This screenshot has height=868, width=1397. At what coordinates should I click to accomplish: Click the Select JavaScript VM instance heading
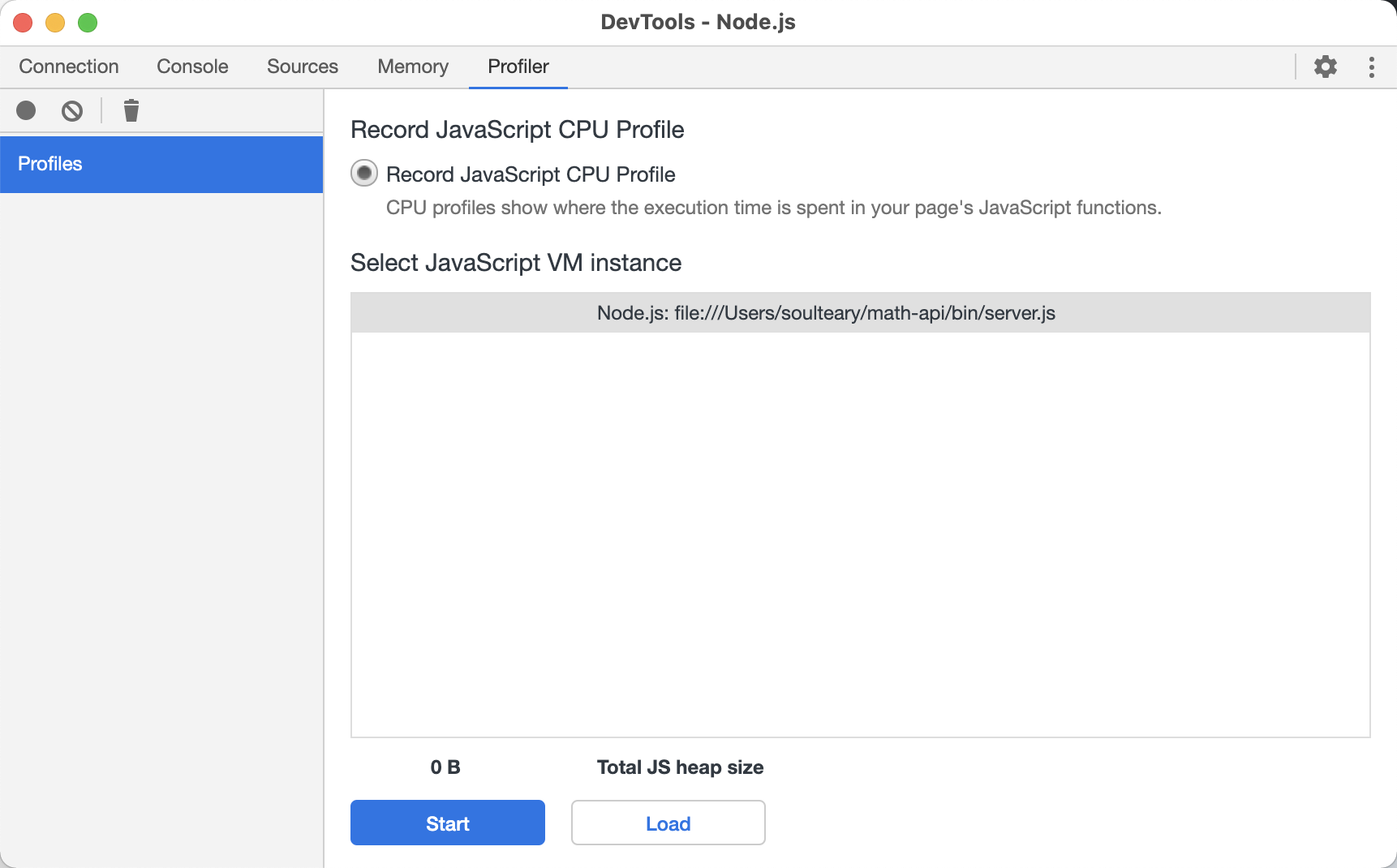point(516,263)
